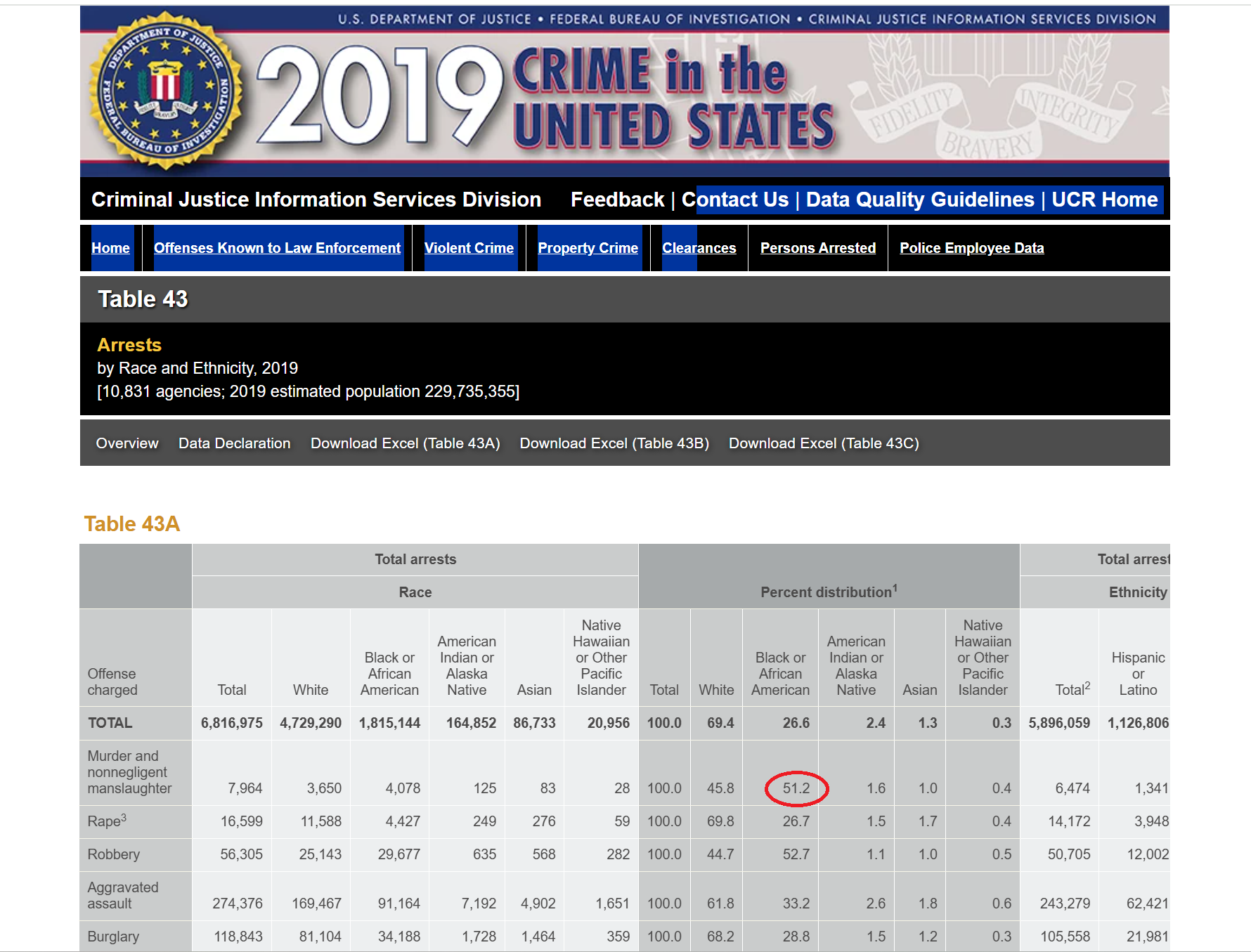
Task: Open Persons Arrested section
Action: click(x=817, y=248)
